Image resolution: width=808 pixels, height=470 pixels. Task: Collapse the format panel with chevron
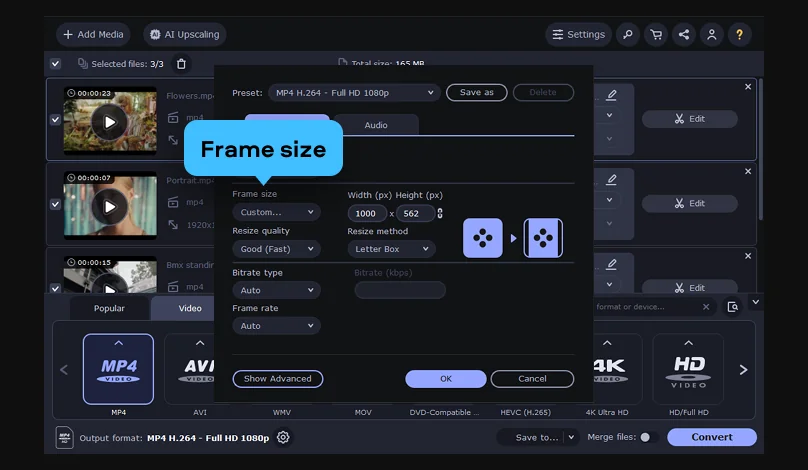755,302
